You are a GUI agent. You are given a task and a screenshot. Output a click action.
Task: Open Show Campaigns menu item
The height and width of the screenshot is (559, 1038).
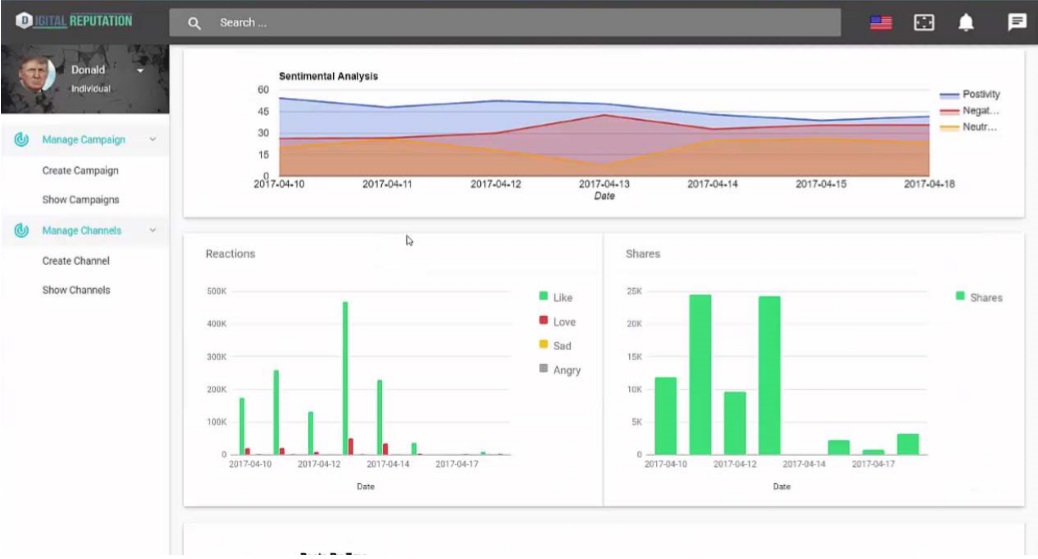coord(80,200)
